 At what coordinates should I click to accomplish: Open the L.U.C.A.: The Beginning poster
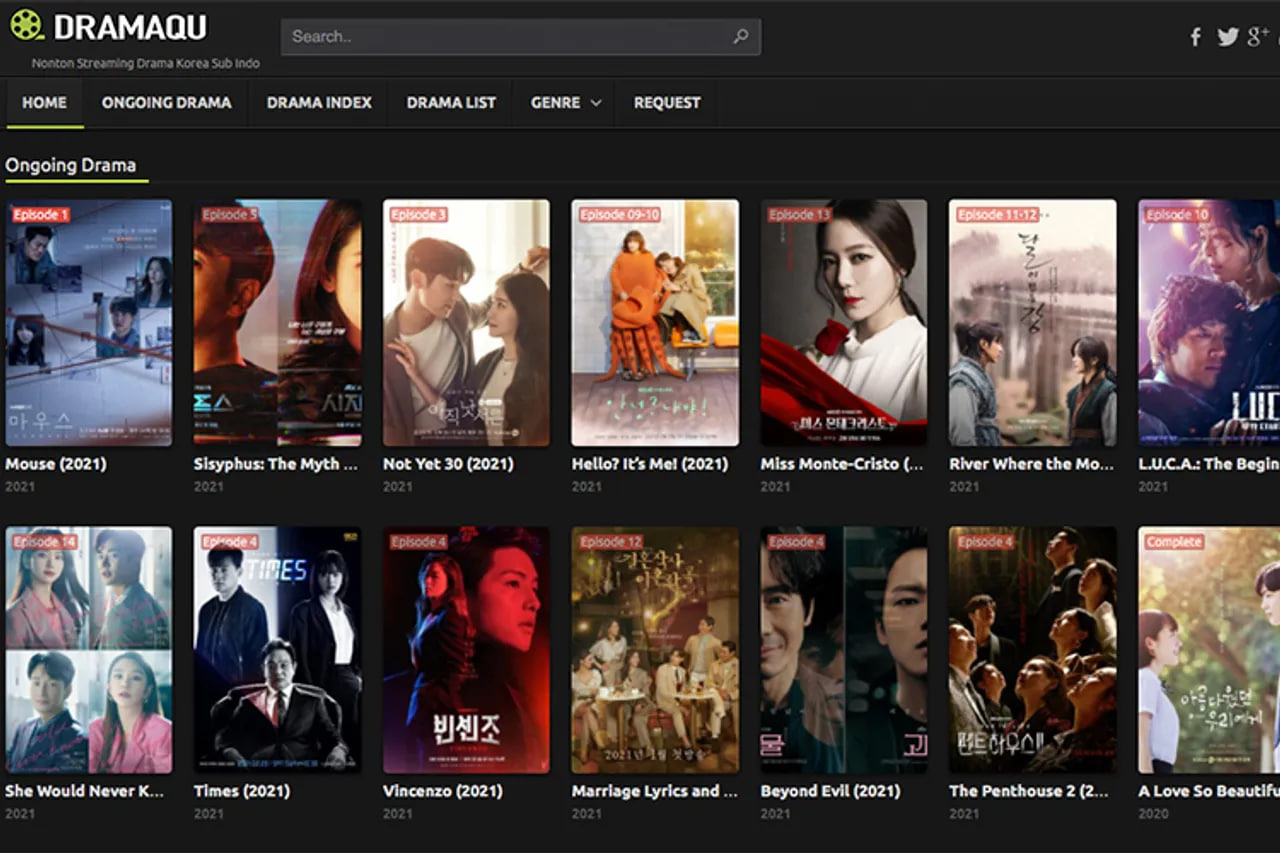pos(1209,323)
